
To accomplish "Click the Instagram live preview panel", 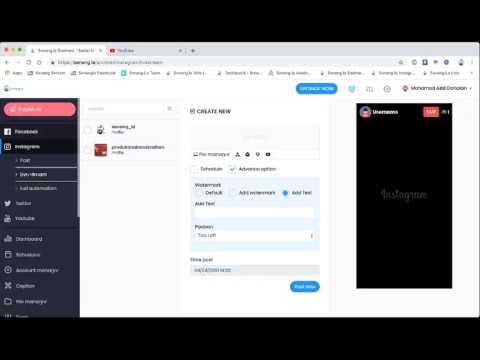I will (x=404, y=196).
